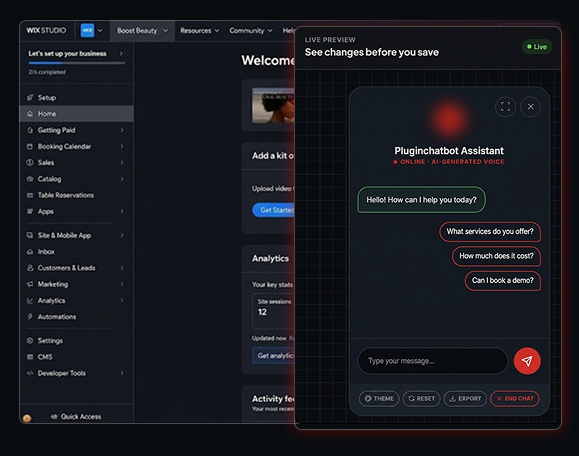Click the Developer Tools code icon

coord(30,373)
